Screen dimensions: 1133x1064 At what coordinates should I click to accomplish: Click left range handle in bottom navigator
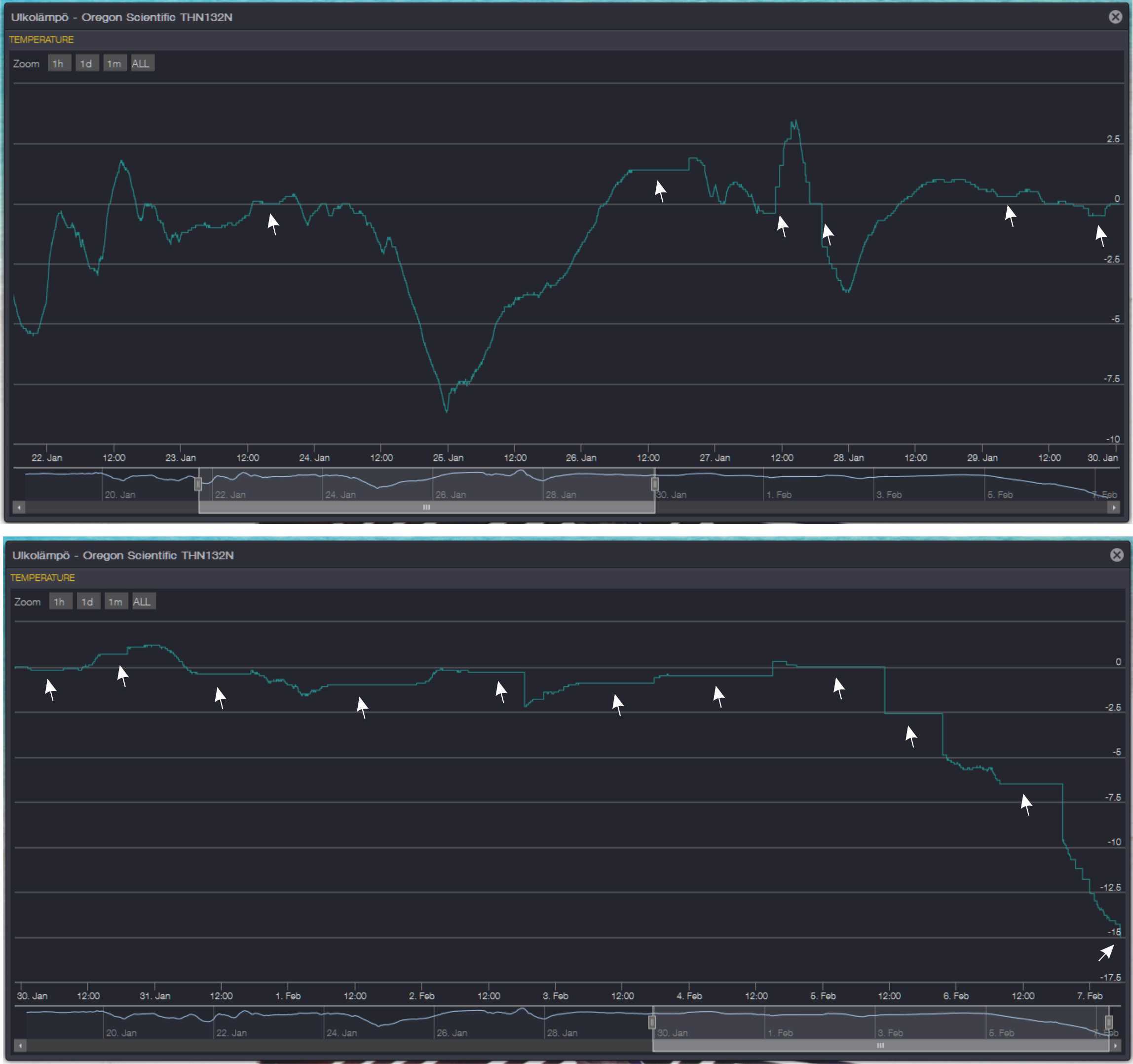click(652, 1022)
